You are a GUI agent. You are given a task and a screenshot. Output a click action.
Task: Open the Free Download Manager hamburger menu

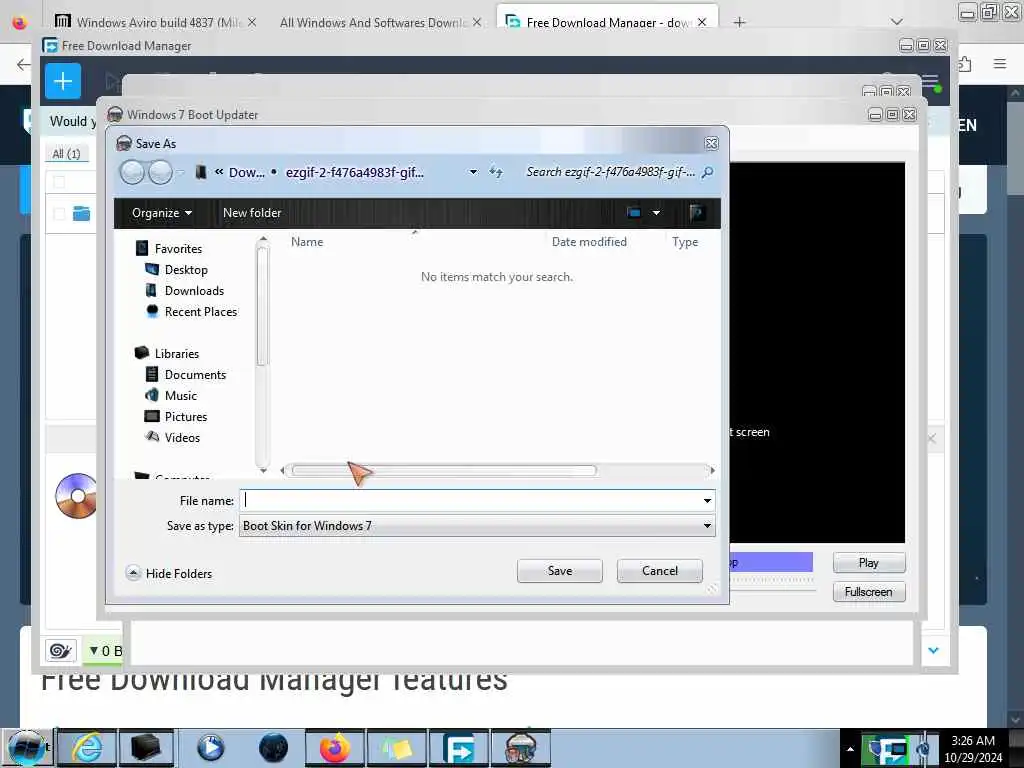click(x=930, y=82)
